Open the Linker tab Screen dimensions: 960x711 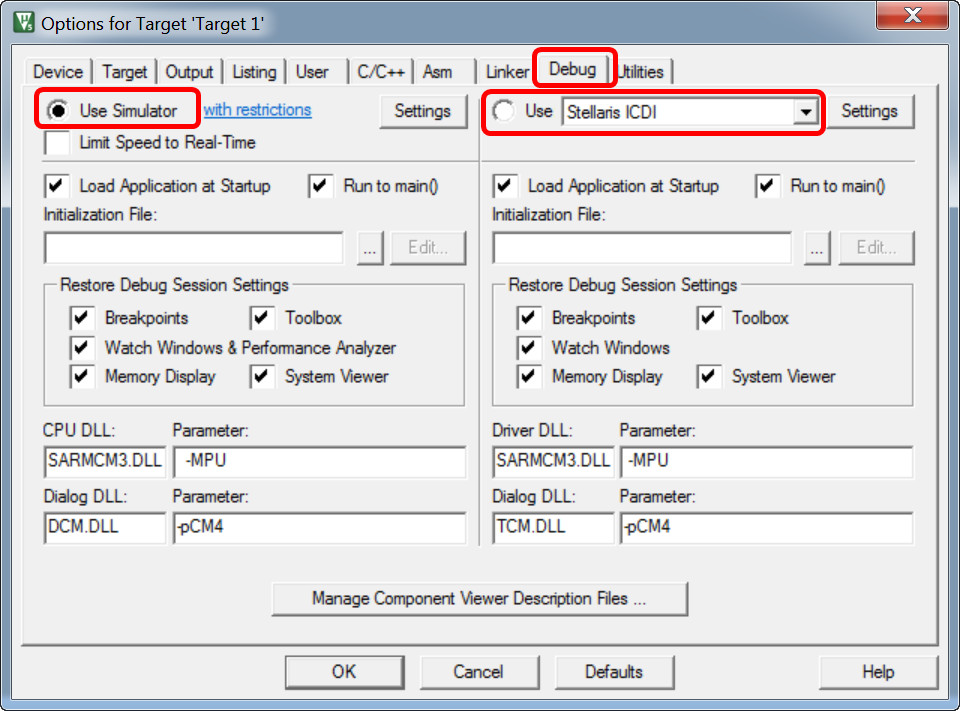tap(506, 72)
